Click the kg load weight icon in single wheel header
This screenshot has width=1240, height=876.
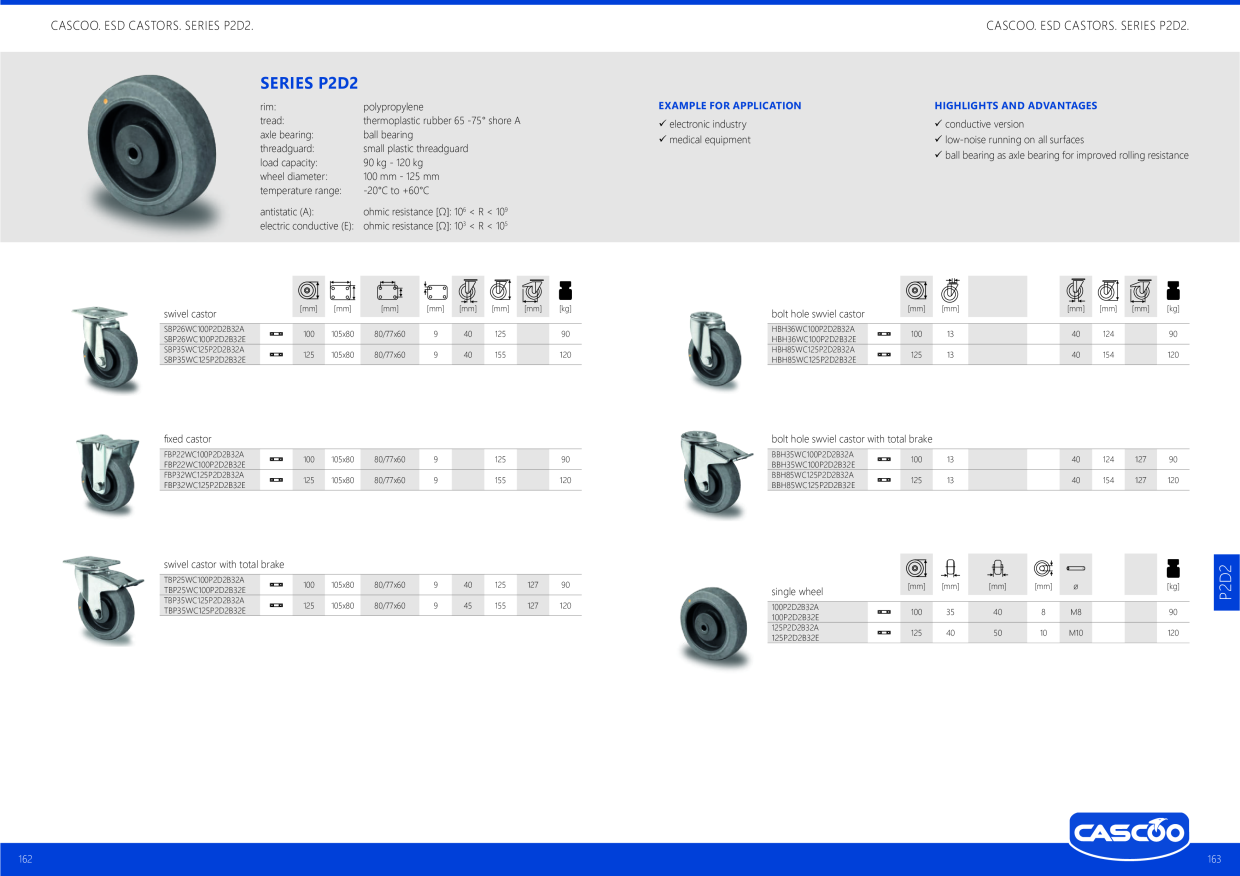[1173, 568]
